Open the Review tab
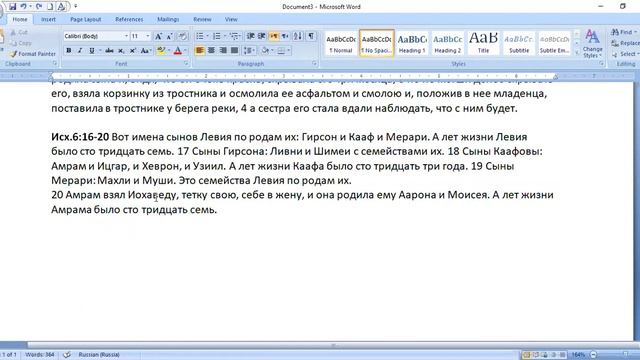The width and height of the screenshot is (640, 360). pos(202,19)
